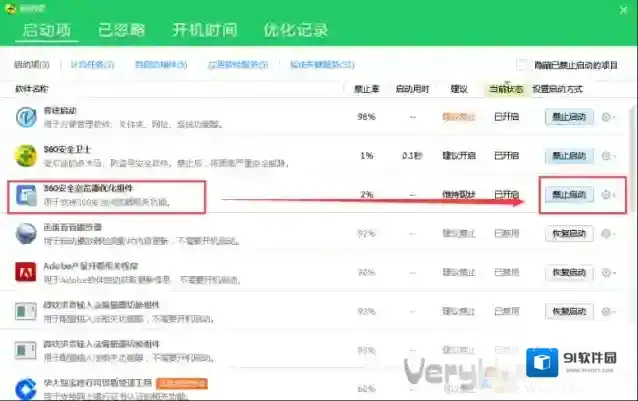Screen dimensions: 638x401
Task: Click 恢复启动 for the Adobe entry
Action: [x=567, y=272]
